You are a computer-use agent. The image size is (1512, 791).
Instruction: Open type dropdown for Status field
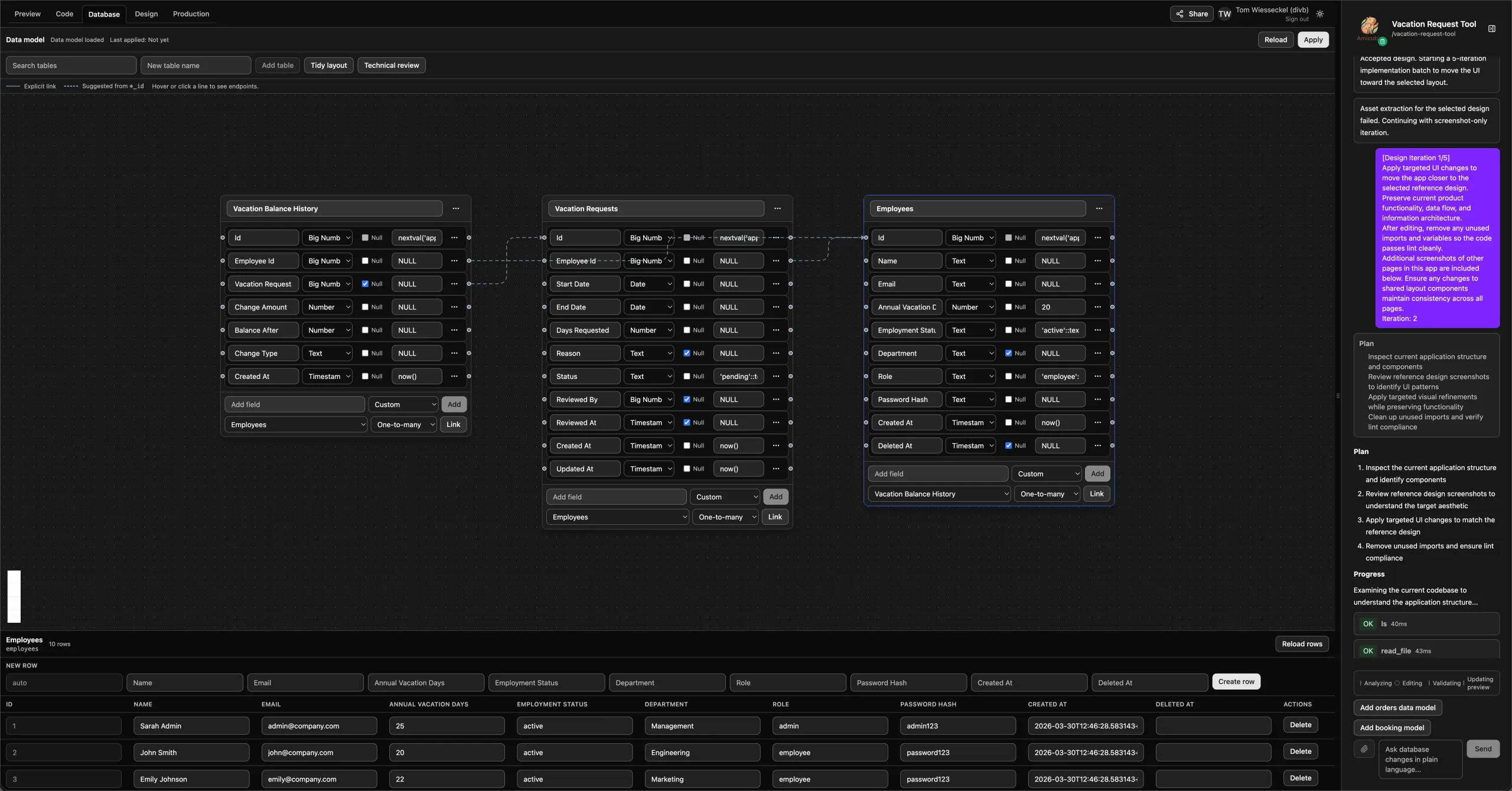[x=649, y=376]
